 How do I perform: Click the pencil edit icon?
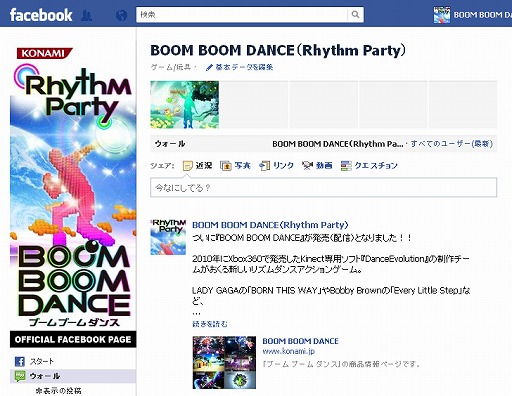pyautogui.click(x=209, y=67)
